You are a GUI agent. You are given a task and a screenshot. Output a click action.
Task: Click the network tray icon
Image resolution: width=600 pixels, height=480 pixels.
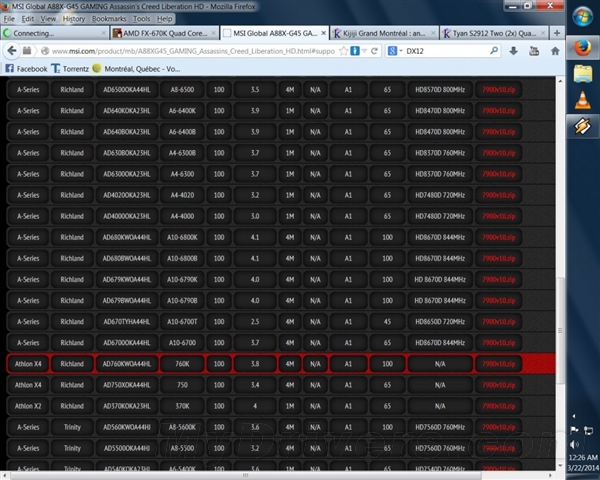tap(588, 431)
